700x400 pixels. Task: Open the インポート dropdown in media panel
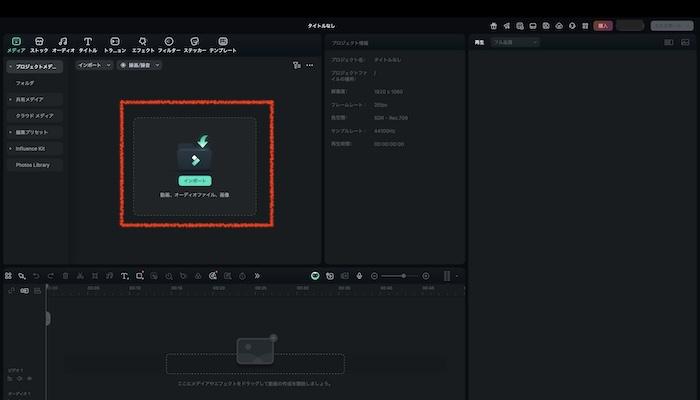[x=94, y=65]
